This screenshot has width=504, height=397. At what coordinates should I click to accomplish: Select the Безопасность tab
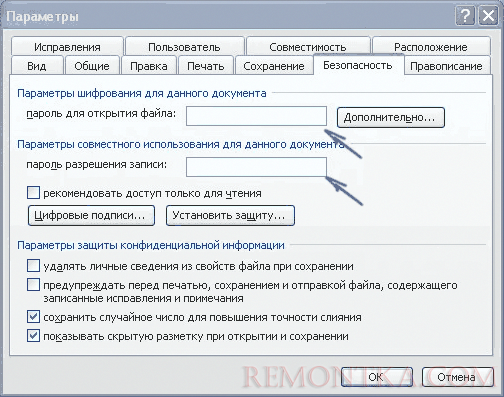pos(358,65)
